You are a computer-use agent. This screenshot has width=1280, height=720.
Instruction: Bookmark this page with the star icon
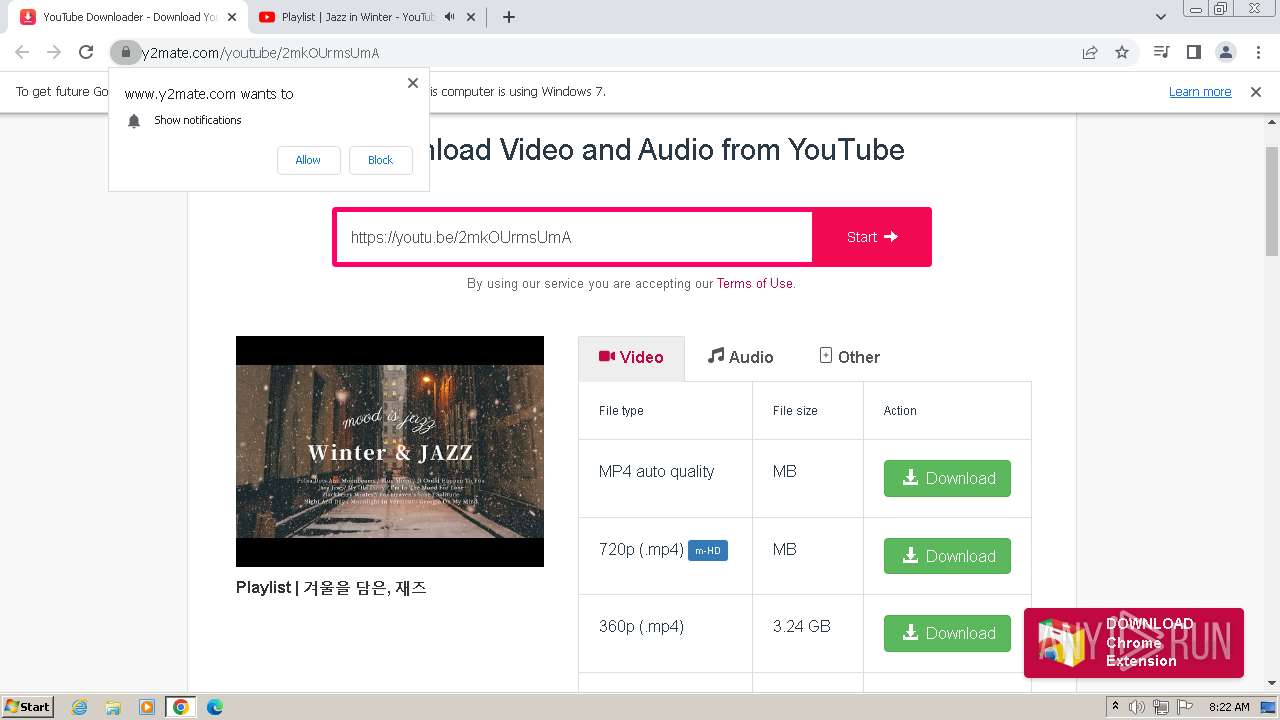tap(1122, 52)
